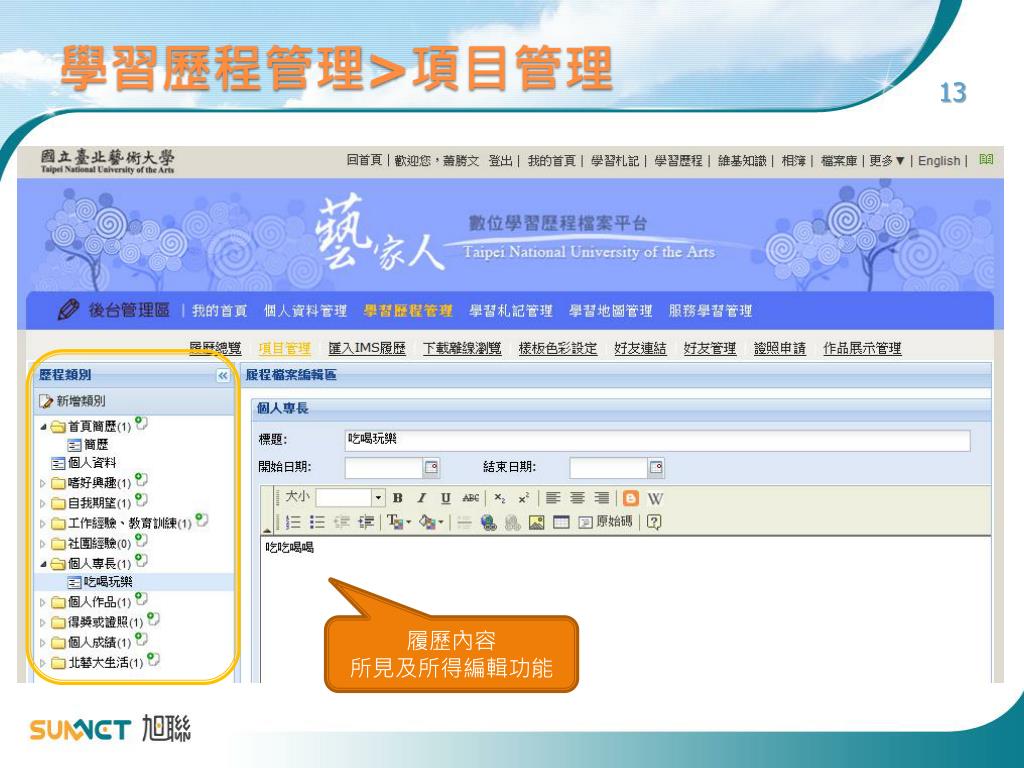The image size is (1024, 768).
Task: Apply superscript formatting
Action: (523, 498)
